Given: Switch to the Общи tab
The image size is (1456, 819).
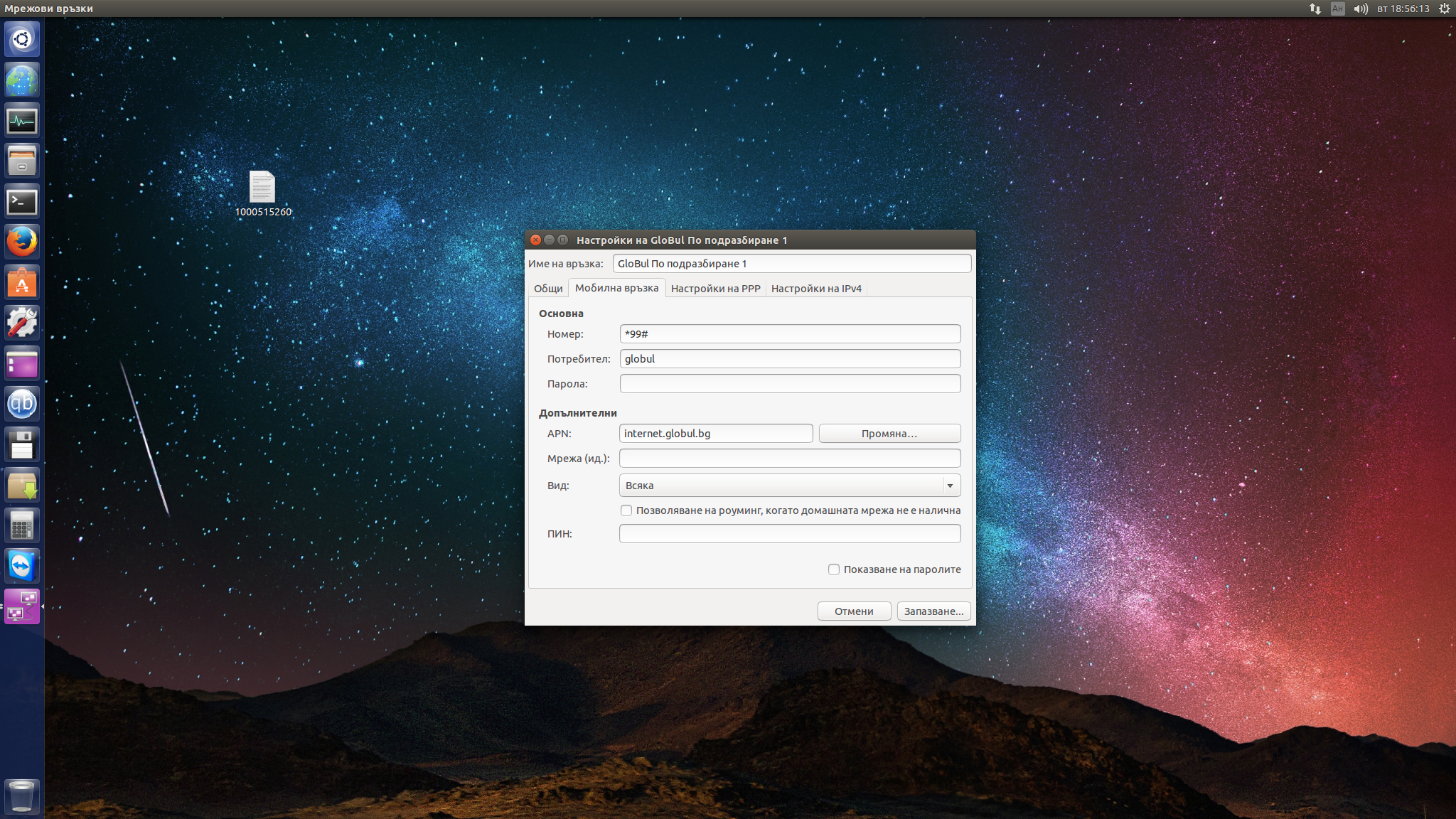Looking at the screenshot, I should 548,289.
